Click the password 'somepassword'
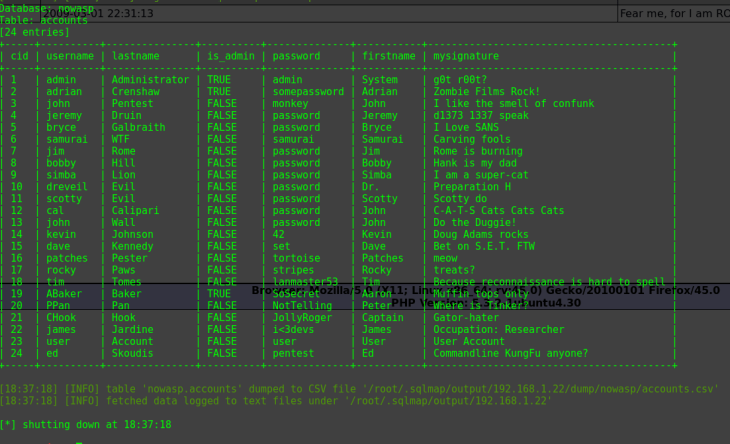 click(308, 92)
